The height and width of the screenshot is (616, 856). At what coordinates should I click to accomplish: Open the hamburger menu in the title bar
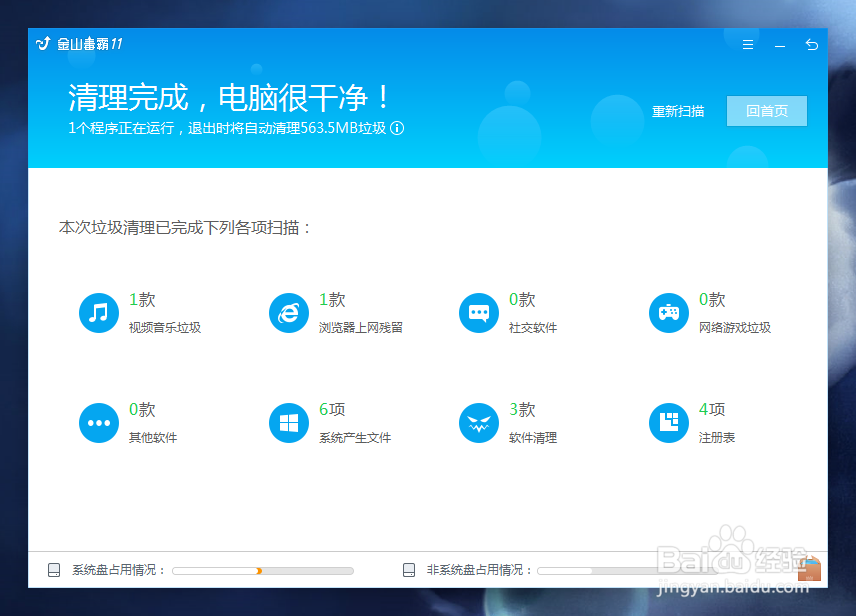(x=748, y=45)
